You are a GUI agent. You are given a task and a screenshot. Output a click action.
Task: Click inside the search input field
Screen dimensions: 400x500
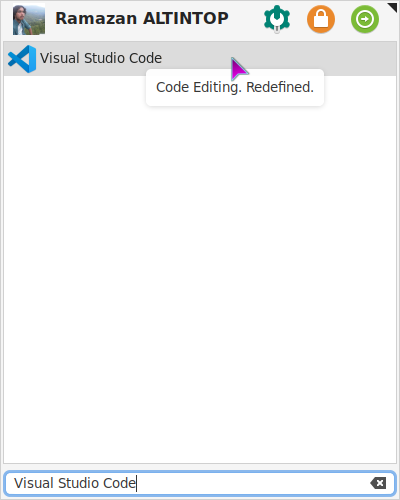pos(200,483)
